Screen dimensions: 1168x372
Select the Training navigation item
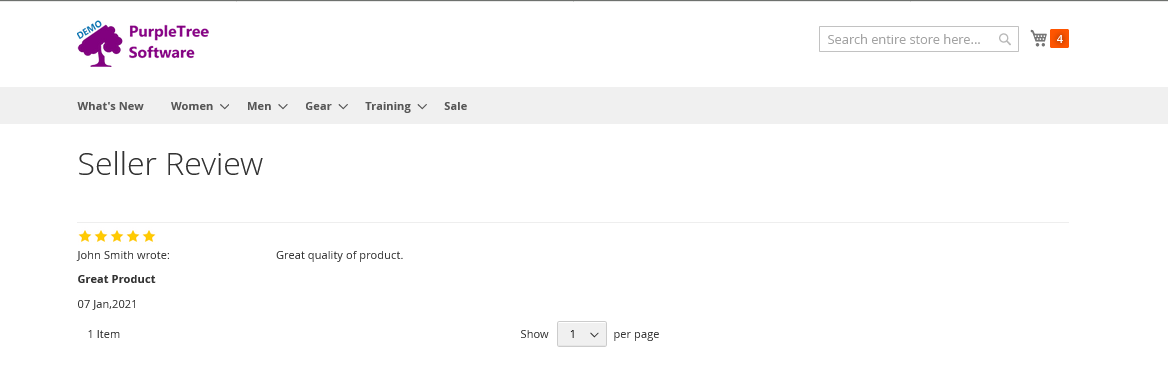(x=387, y=106)
